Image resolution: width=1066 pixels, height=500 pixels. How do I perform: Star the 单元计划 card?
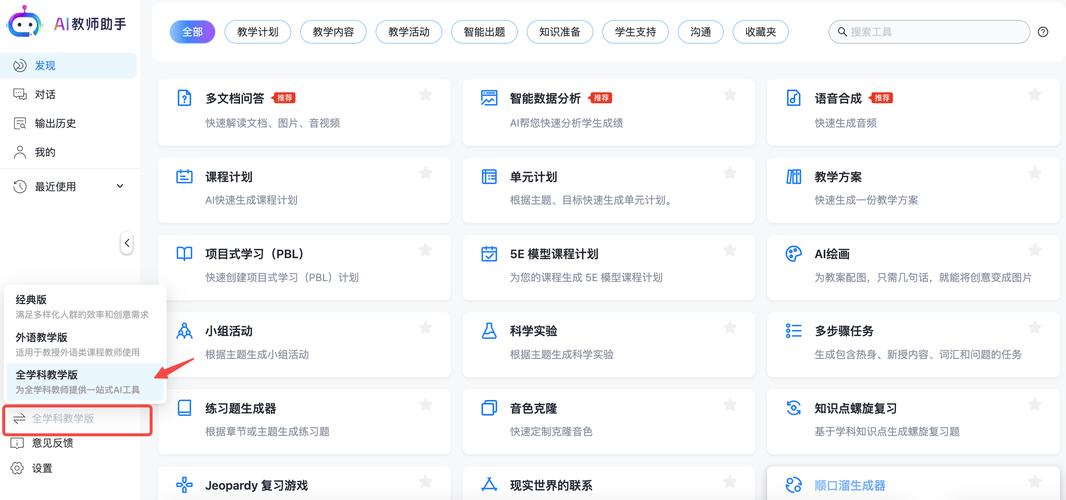pos(730,173)
